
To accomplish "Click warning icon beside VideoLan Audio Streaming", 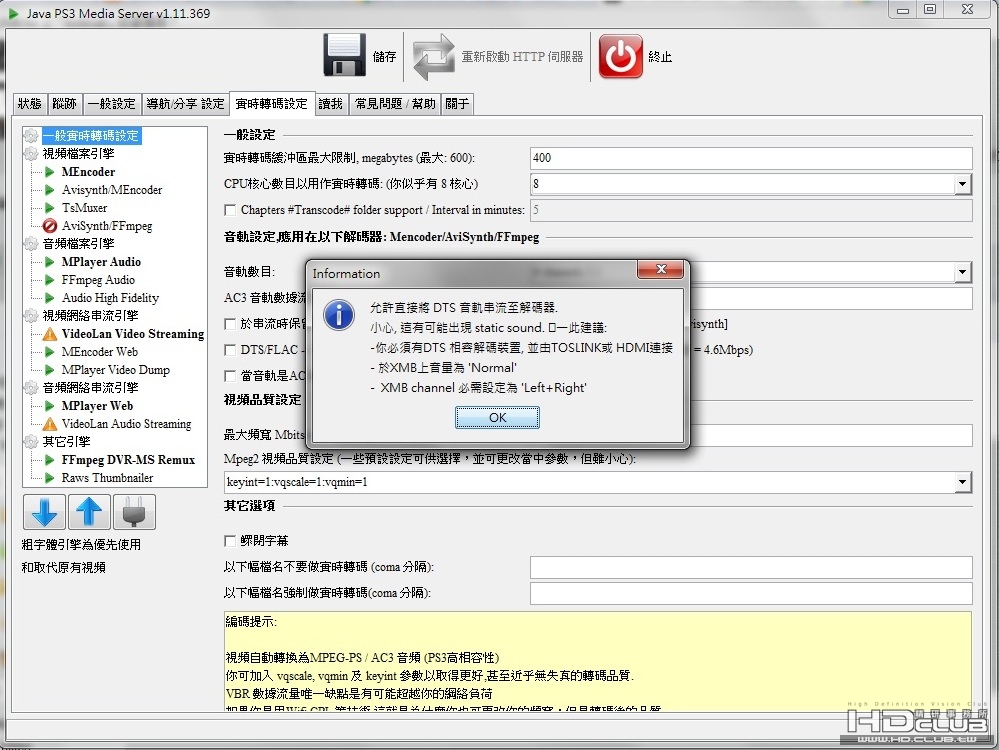I will click(x=50, y=424).
